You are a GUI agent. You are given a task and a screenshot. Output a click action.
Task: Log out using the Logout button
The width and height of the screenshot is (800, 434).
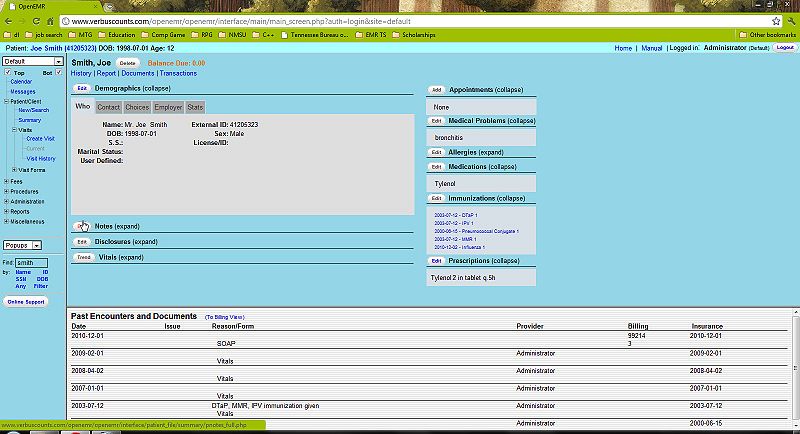(x=785, y=47)
